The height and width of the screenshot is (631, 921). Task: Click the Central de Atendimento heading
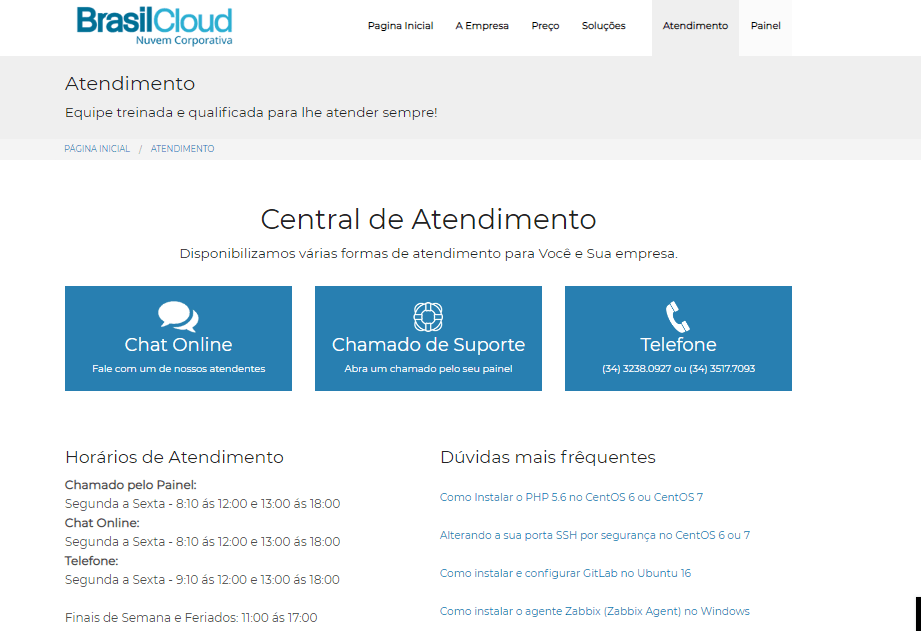click(x=428, y=219)
